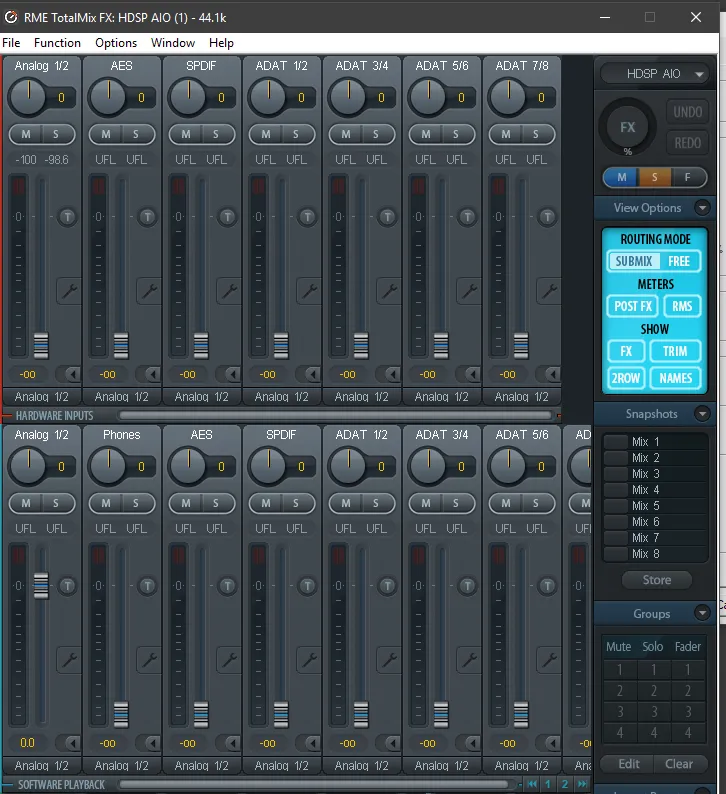This screenshot has width=726, height=794.
Task: Open the Help menu
Action: pos(221,43)
